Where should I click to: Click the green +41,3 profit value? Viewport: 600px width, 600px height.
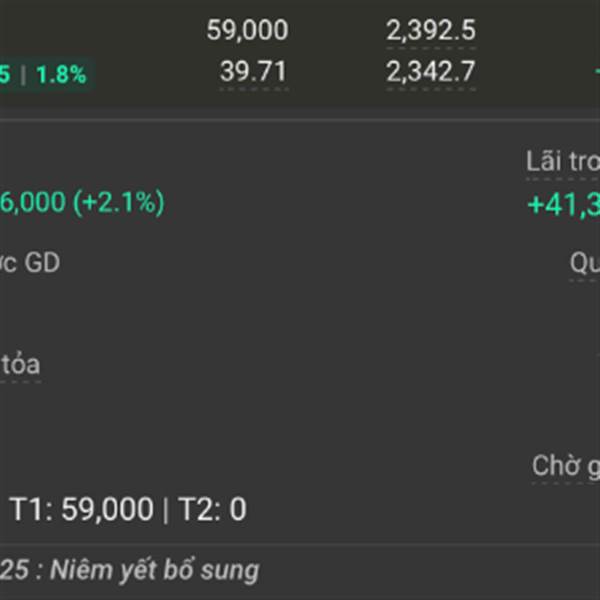(563, 205)
